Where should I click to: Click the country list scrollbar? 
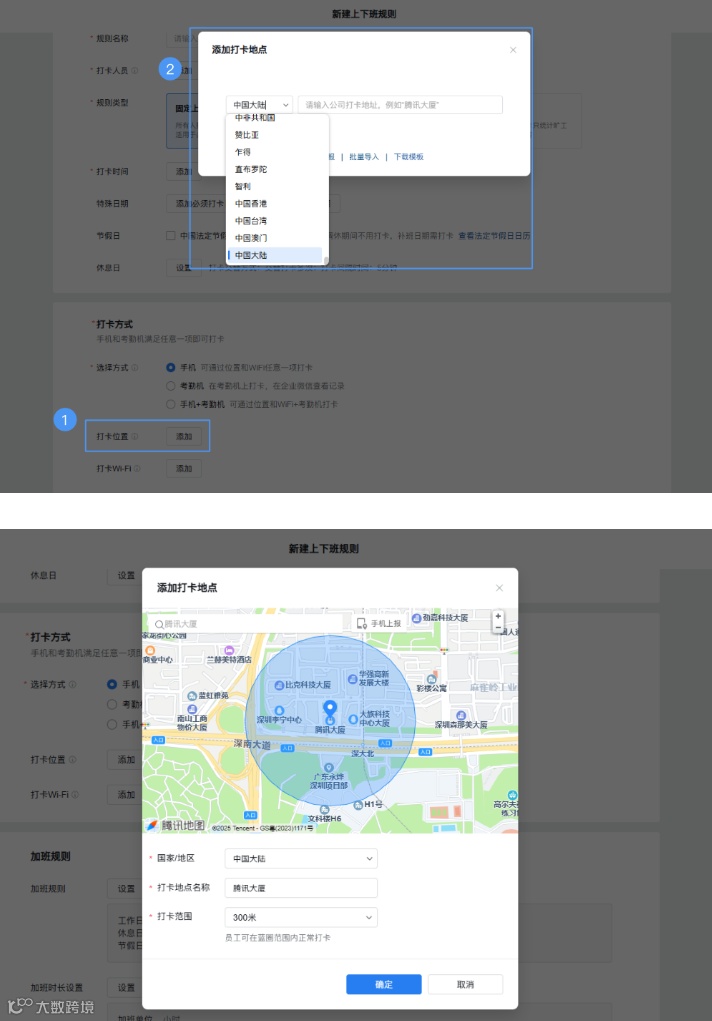[326, 260]
